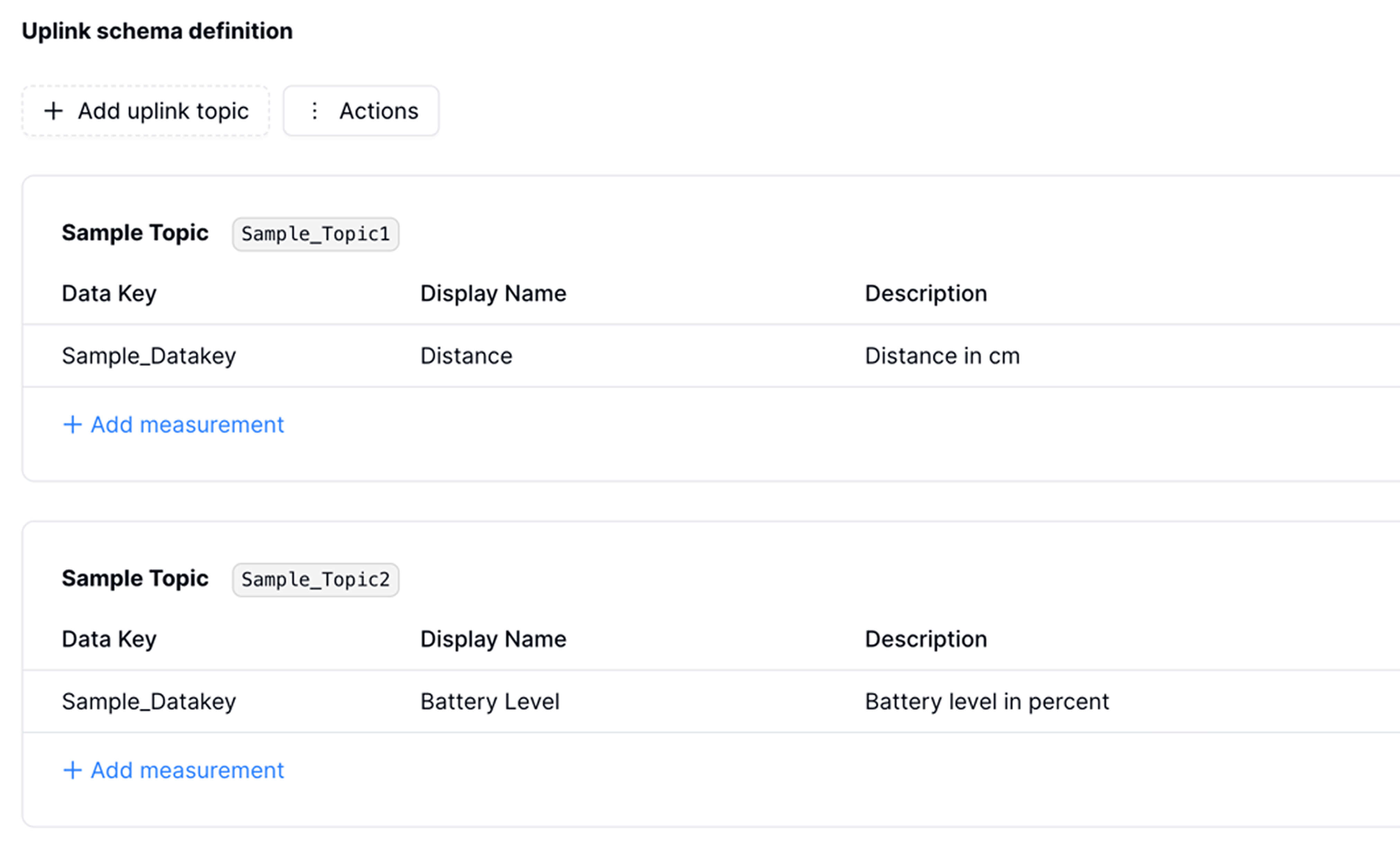
Task: Click the Sample_Topic1 topic badge
Action: pyautogui.click(x=315, y=234)
